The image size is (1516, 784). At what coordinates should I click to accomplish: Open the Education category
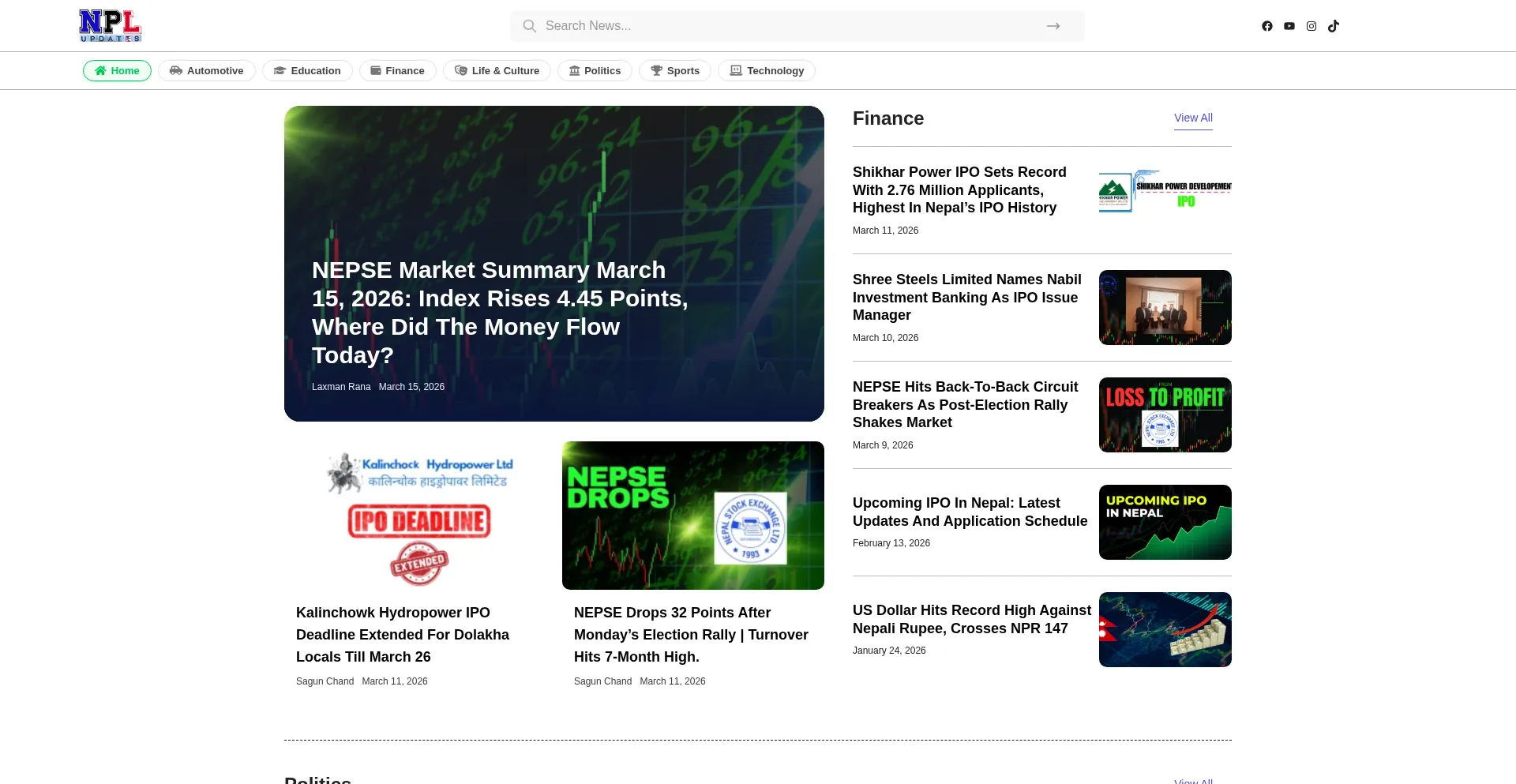pos(307,71)
